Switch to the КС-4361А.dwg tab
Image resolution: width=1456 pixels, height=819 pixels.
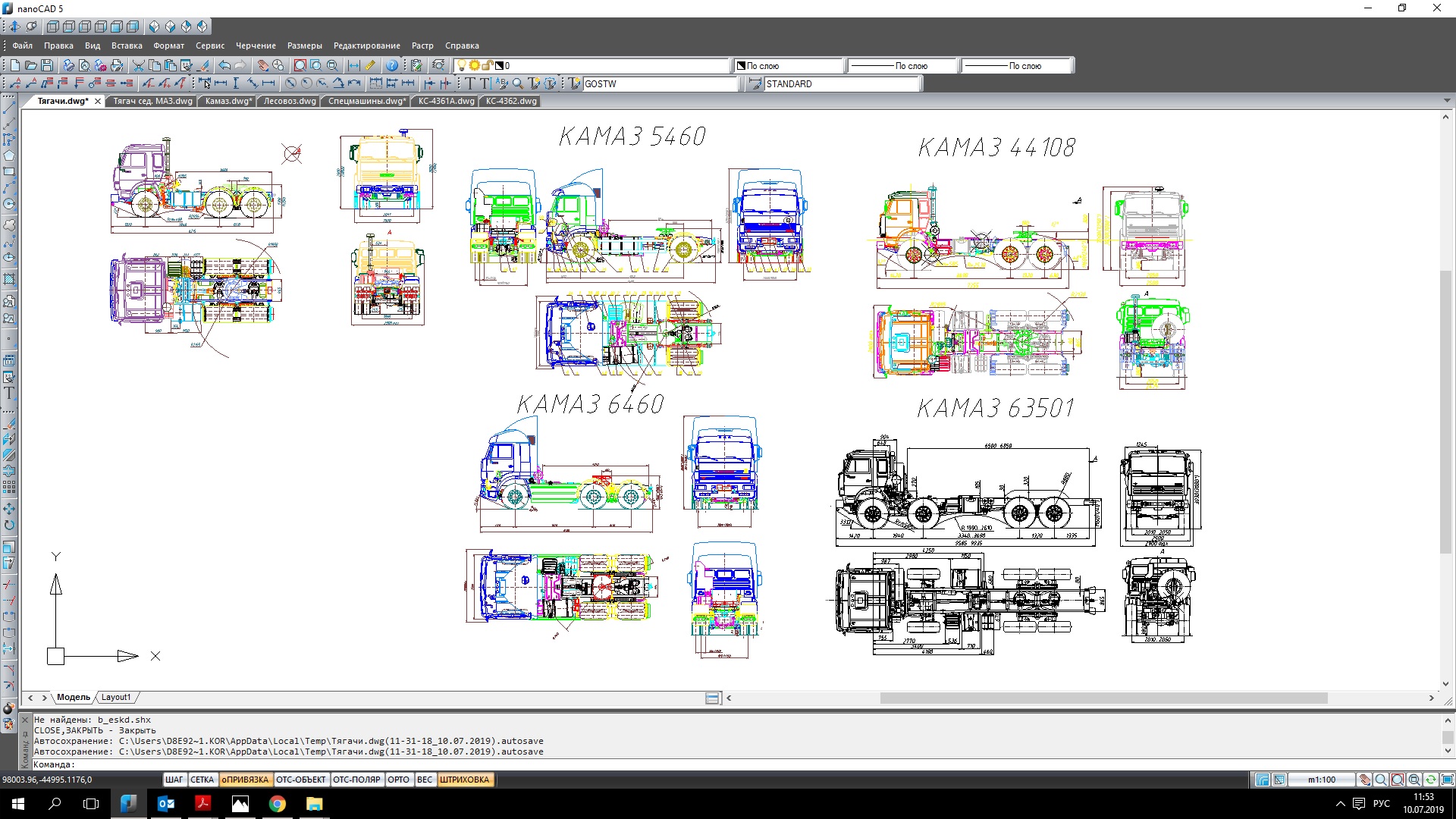click(x=446, y=101)
